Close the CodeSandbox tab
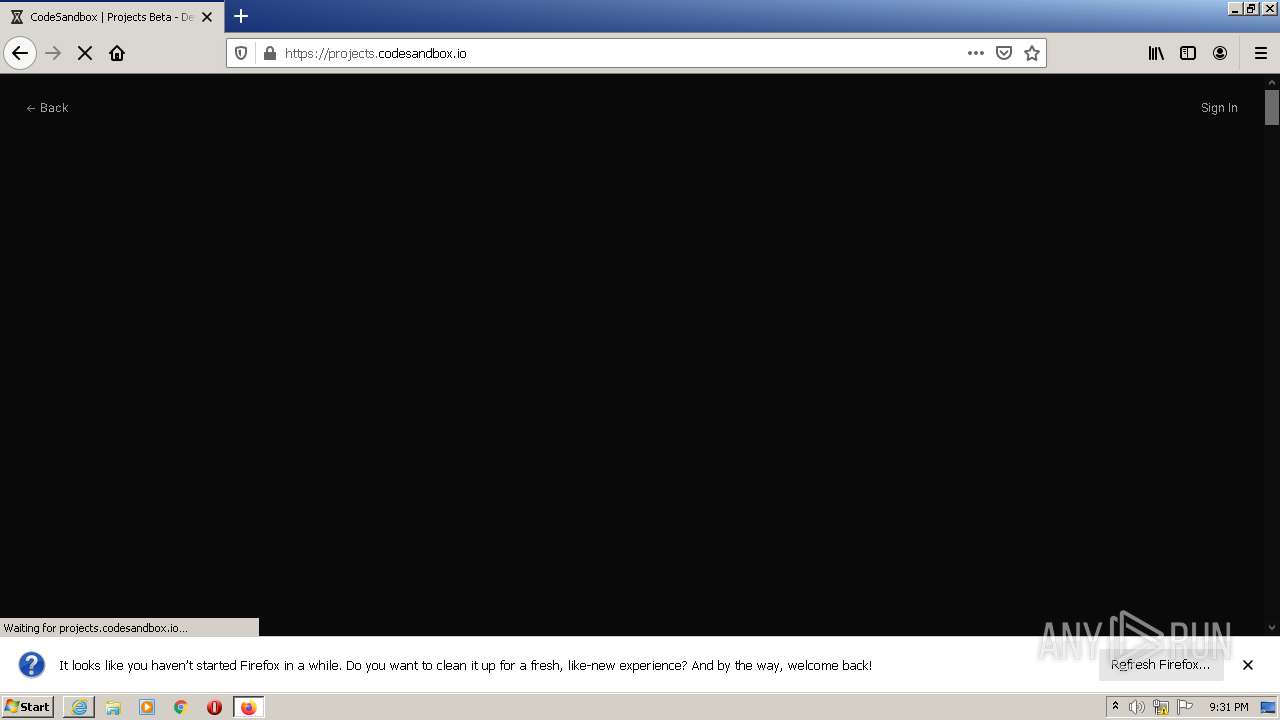This screenshot has width=1280, height=720. point(207,17)
